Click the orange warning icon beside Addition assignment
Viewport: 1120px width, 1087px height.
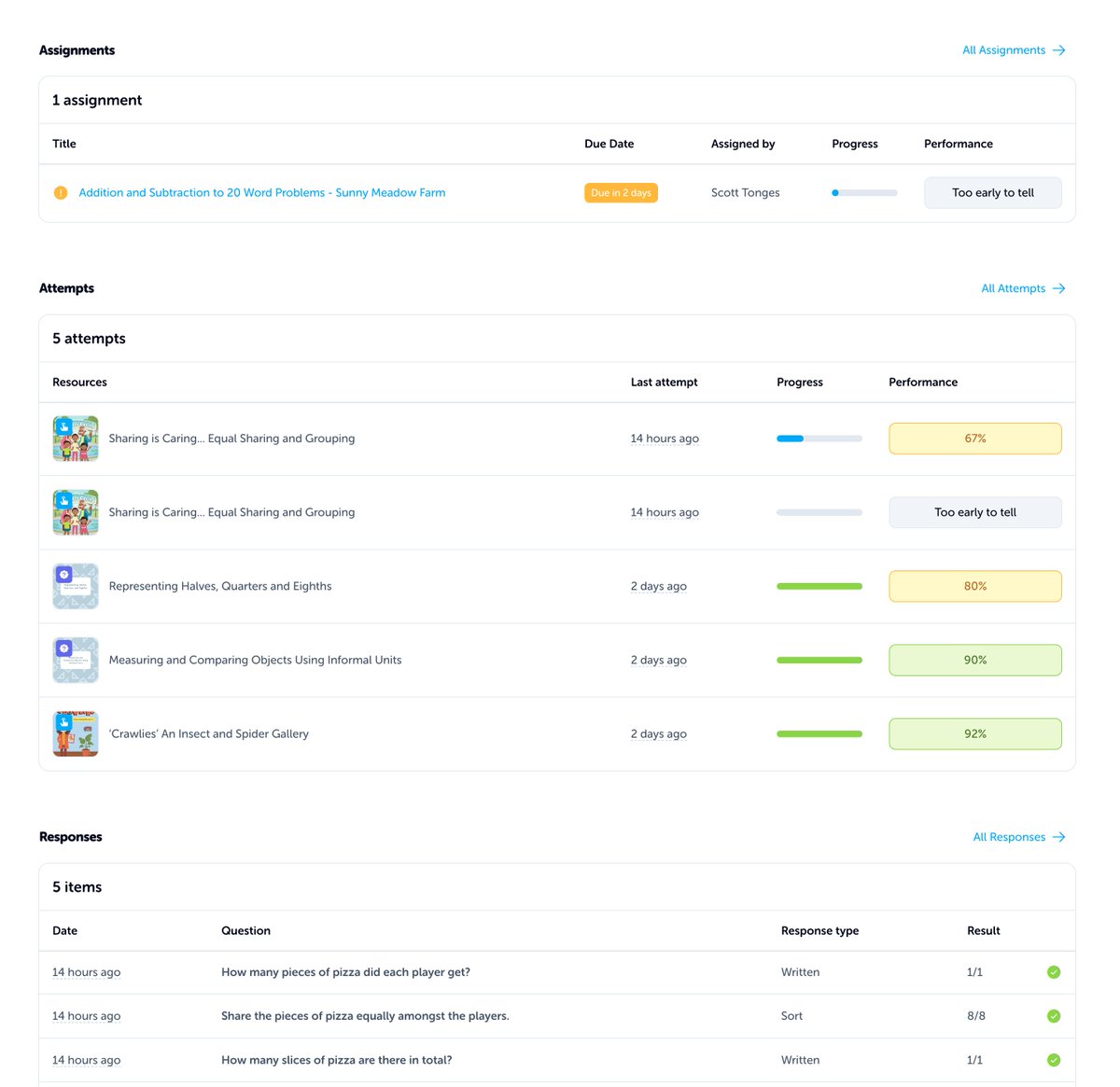61,193
